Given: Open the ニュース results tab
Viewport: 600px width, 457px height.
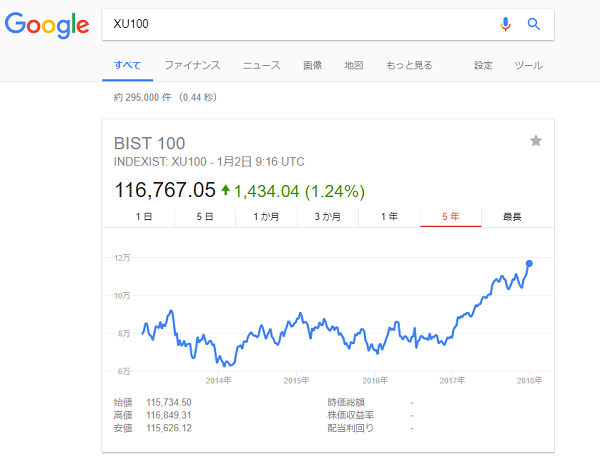Looking at the screenshot, I should (x=261, y=65).
